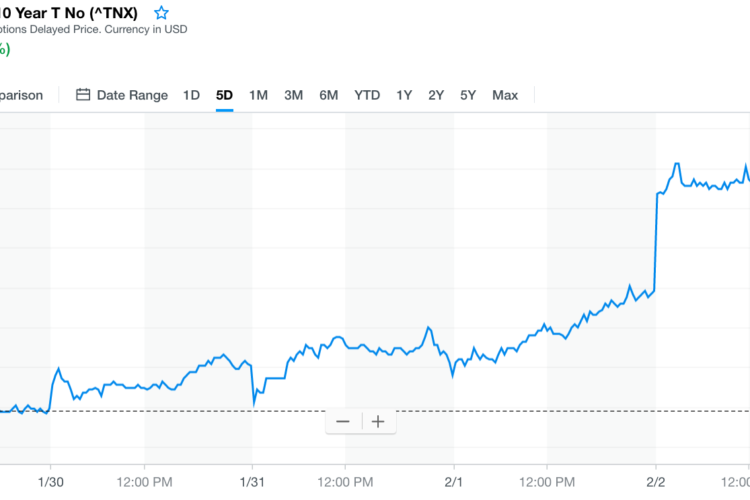Zoom in the chart with plus button
Viewport: 750px width, 500px height.
point(378,421)
